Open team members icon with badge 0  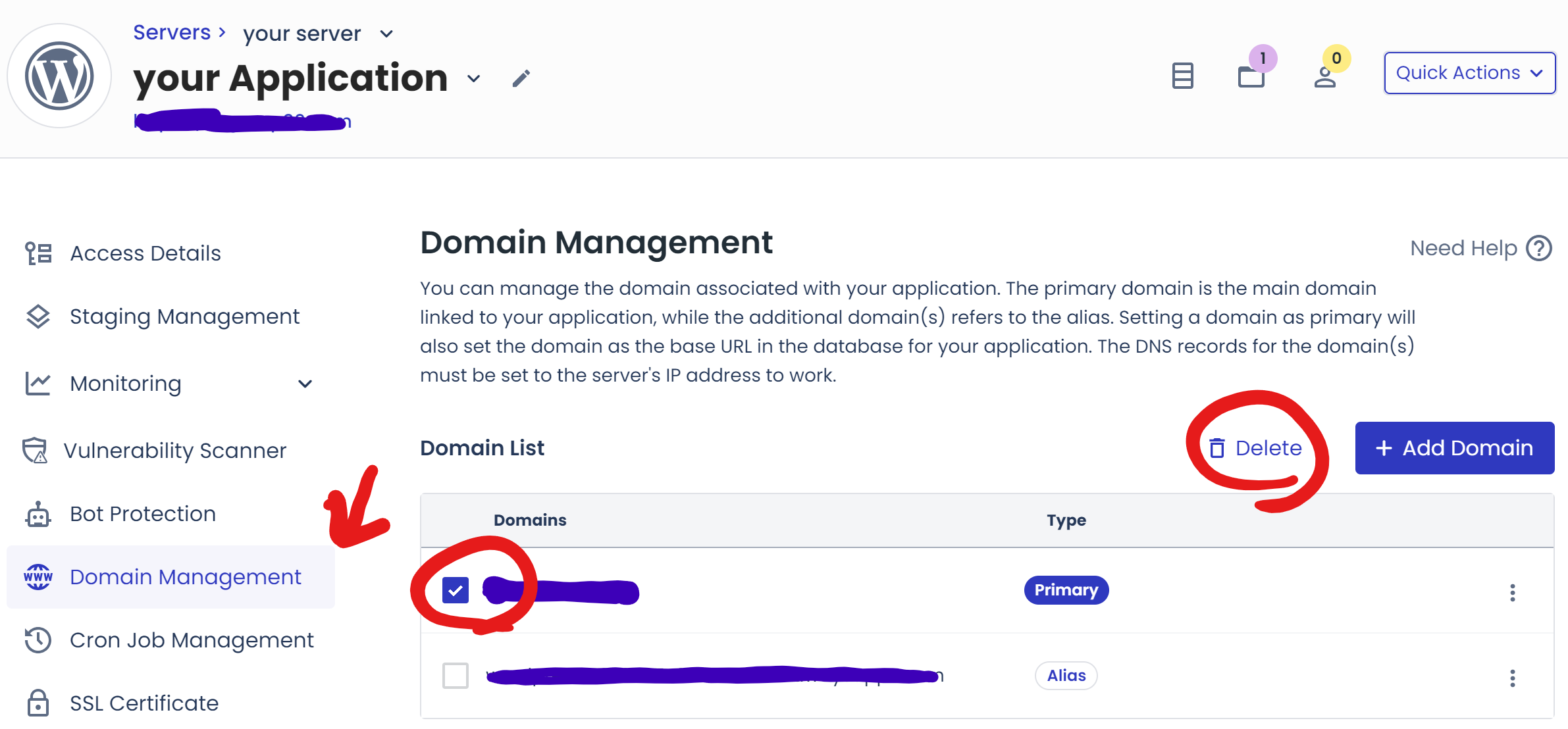coord(1325,77)
